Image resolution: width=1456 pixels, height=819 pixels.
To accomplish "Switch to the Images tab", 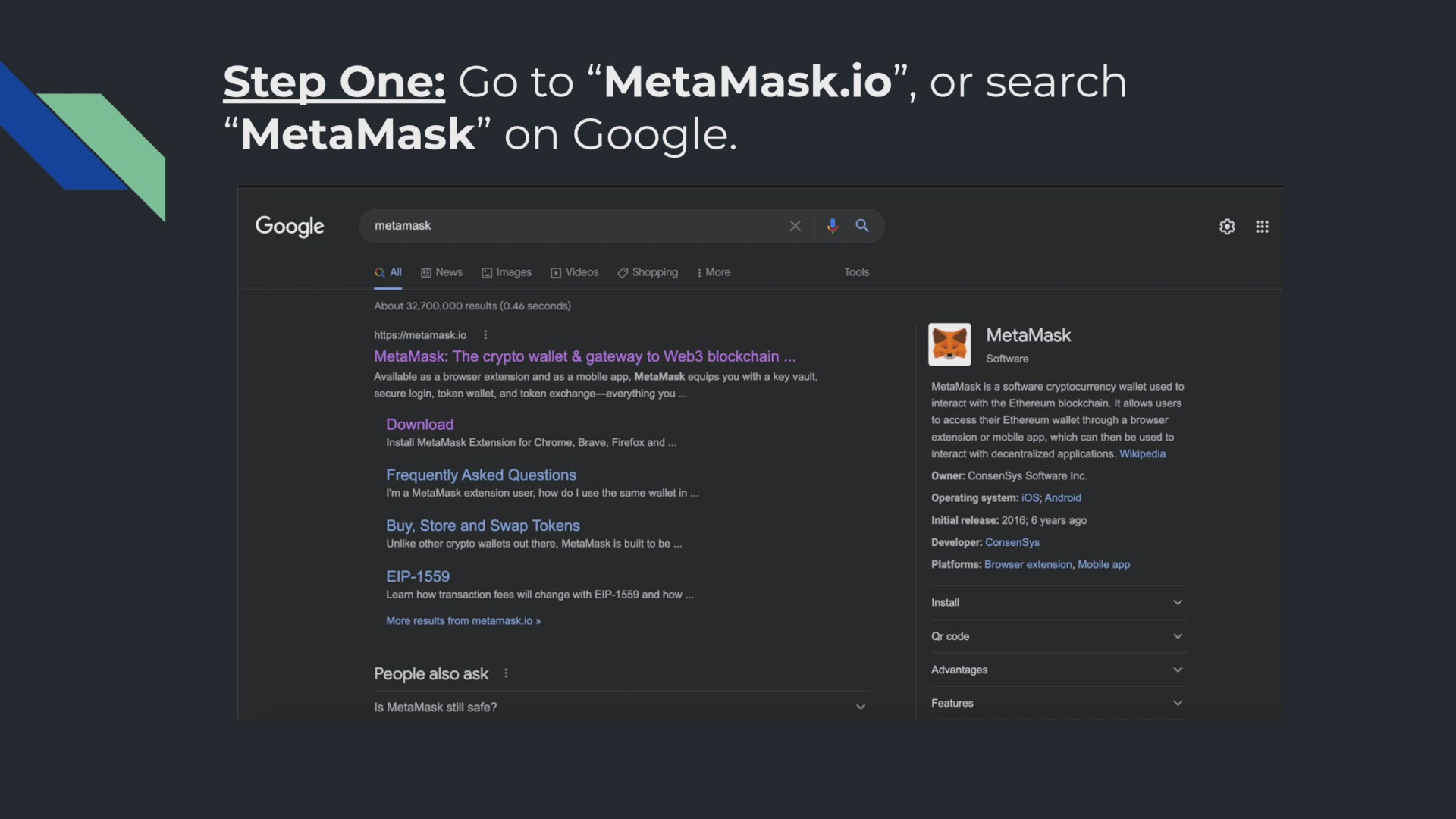I will [x=507, y=272].
